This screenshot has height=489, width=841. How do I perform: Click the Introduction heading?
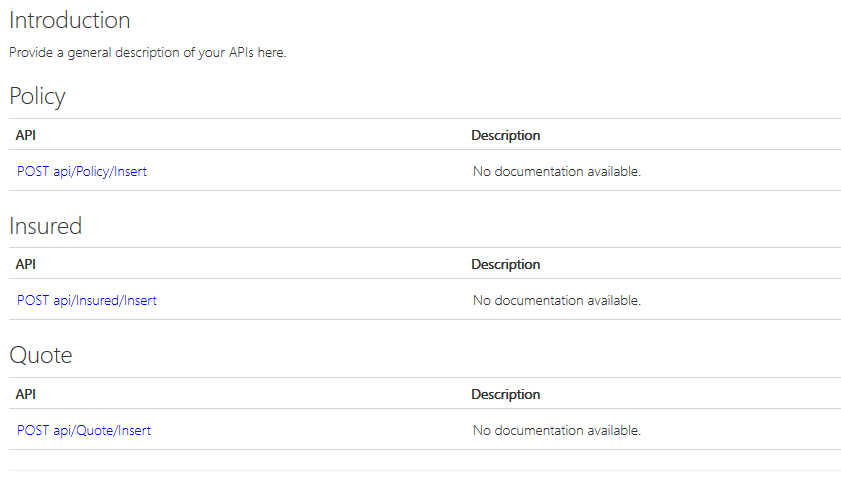[70, 20]
